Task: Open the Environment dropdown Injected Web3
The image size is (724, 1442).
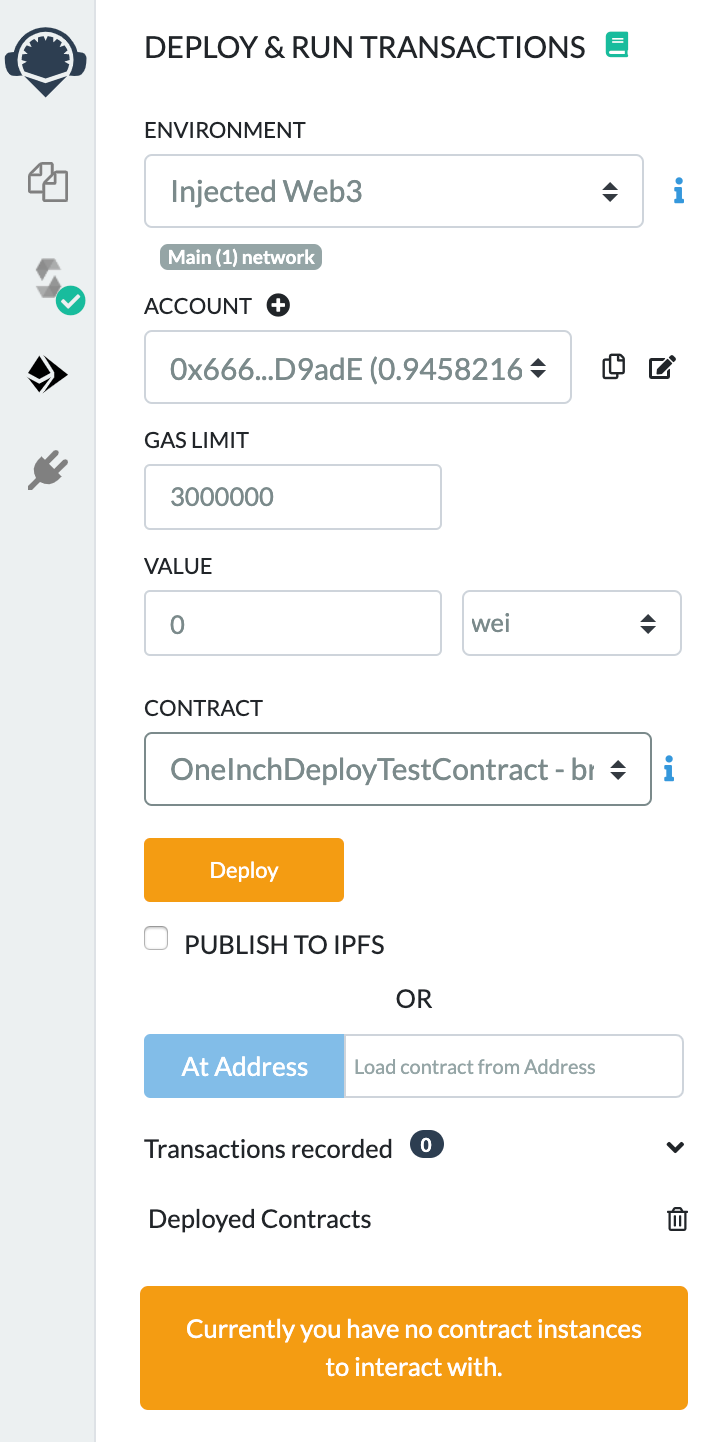Action: [x=394, y=191]
